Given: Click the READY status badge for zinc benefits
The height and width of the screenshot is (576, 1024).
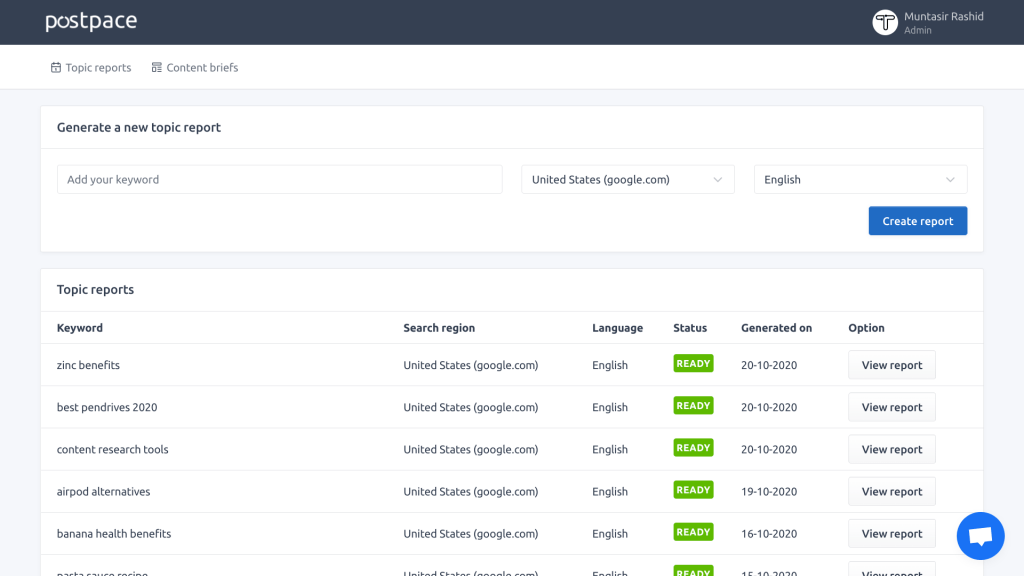Looking at the screenshot, I should [693, 364].
